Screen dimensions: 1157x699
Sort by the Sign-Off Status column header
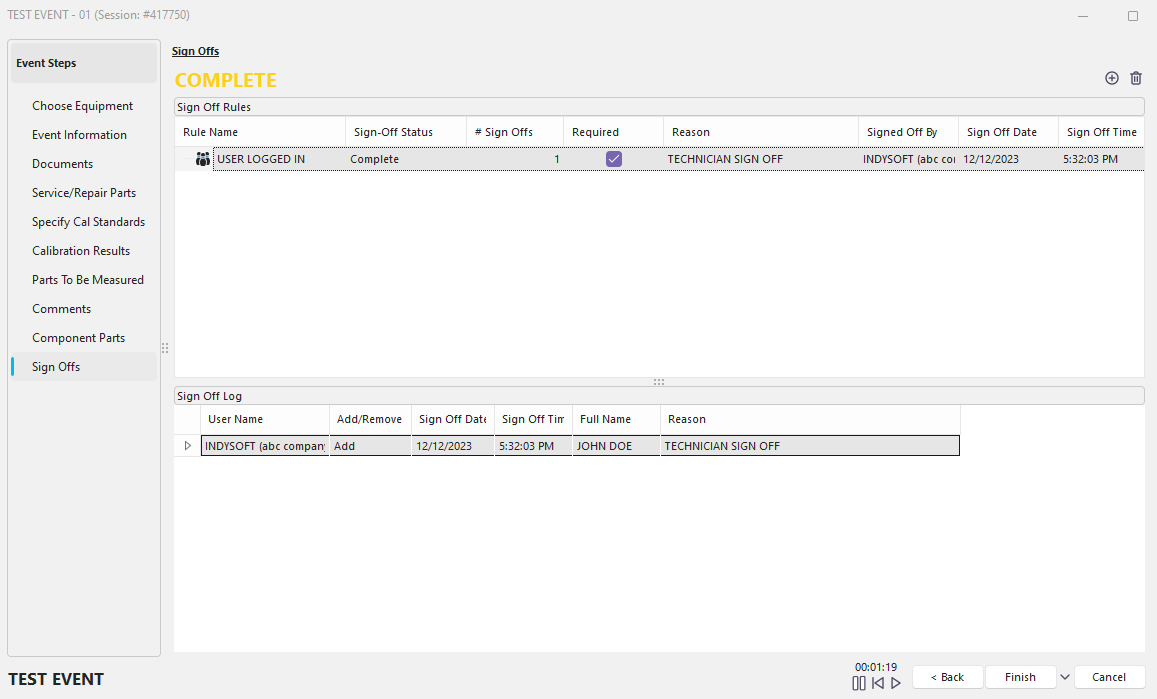(x=393, y=132)
